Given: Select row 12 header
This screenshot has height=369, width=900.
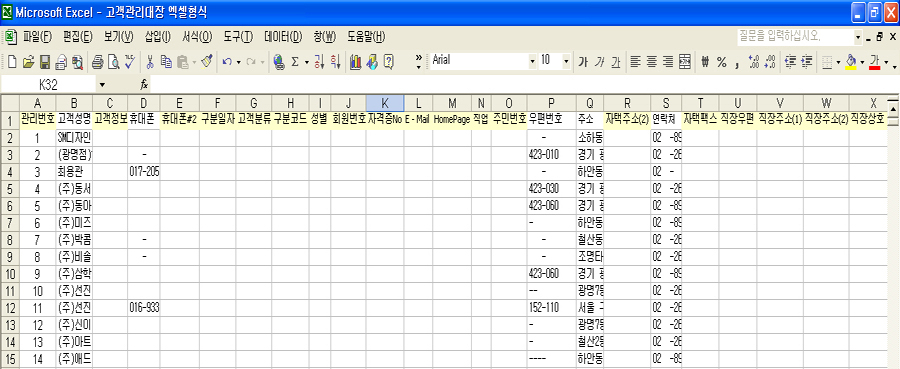Looking at the screenshot, I should tap(10, 308).
